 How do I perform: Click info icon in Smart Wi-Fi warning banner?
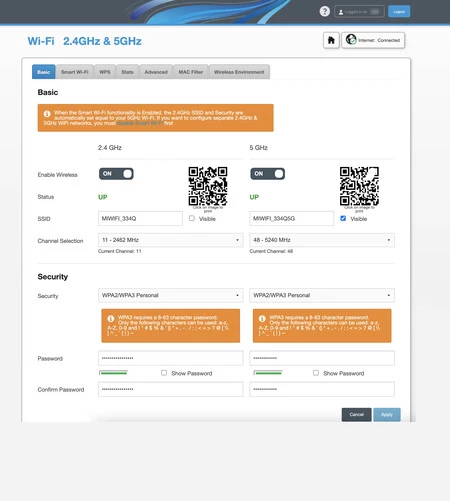(47, 114)
